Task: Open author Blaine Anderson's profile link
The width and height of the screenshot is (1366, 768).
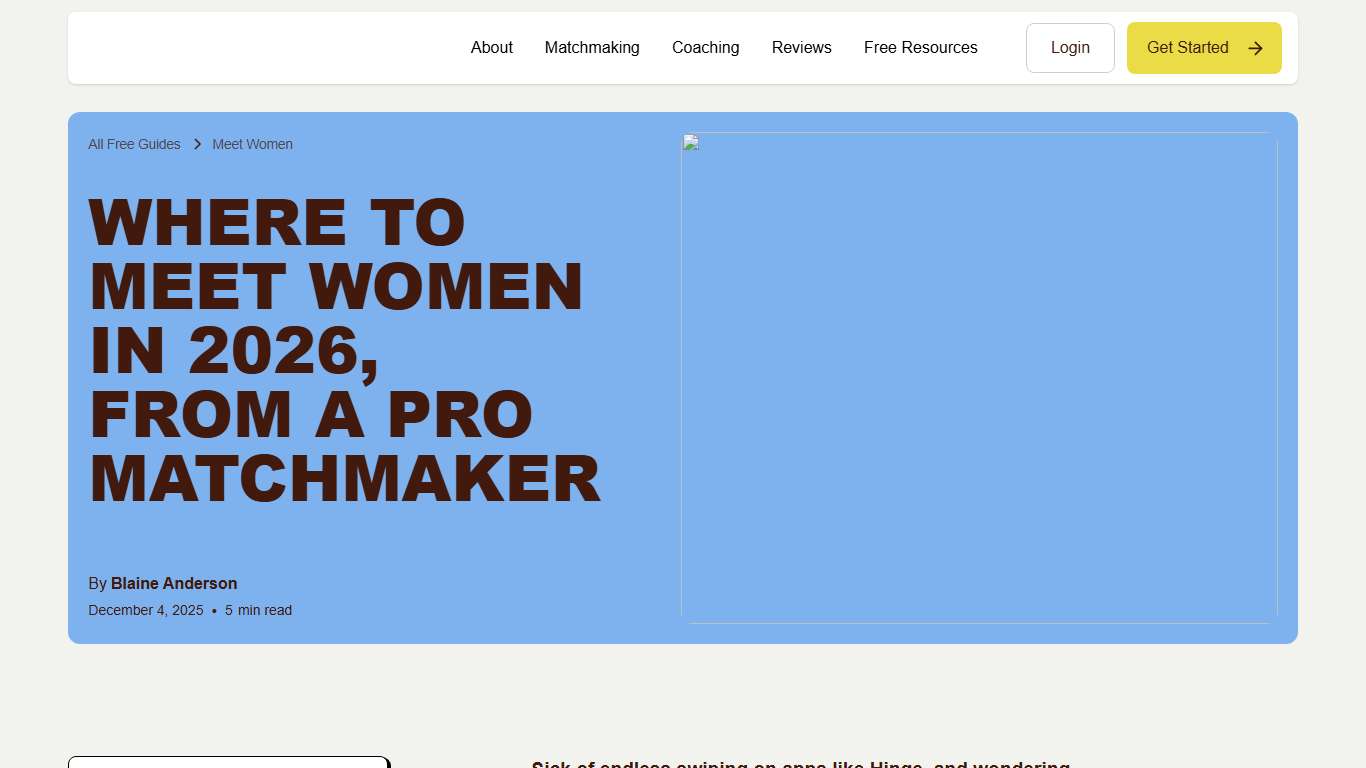Action: point(174,583)
